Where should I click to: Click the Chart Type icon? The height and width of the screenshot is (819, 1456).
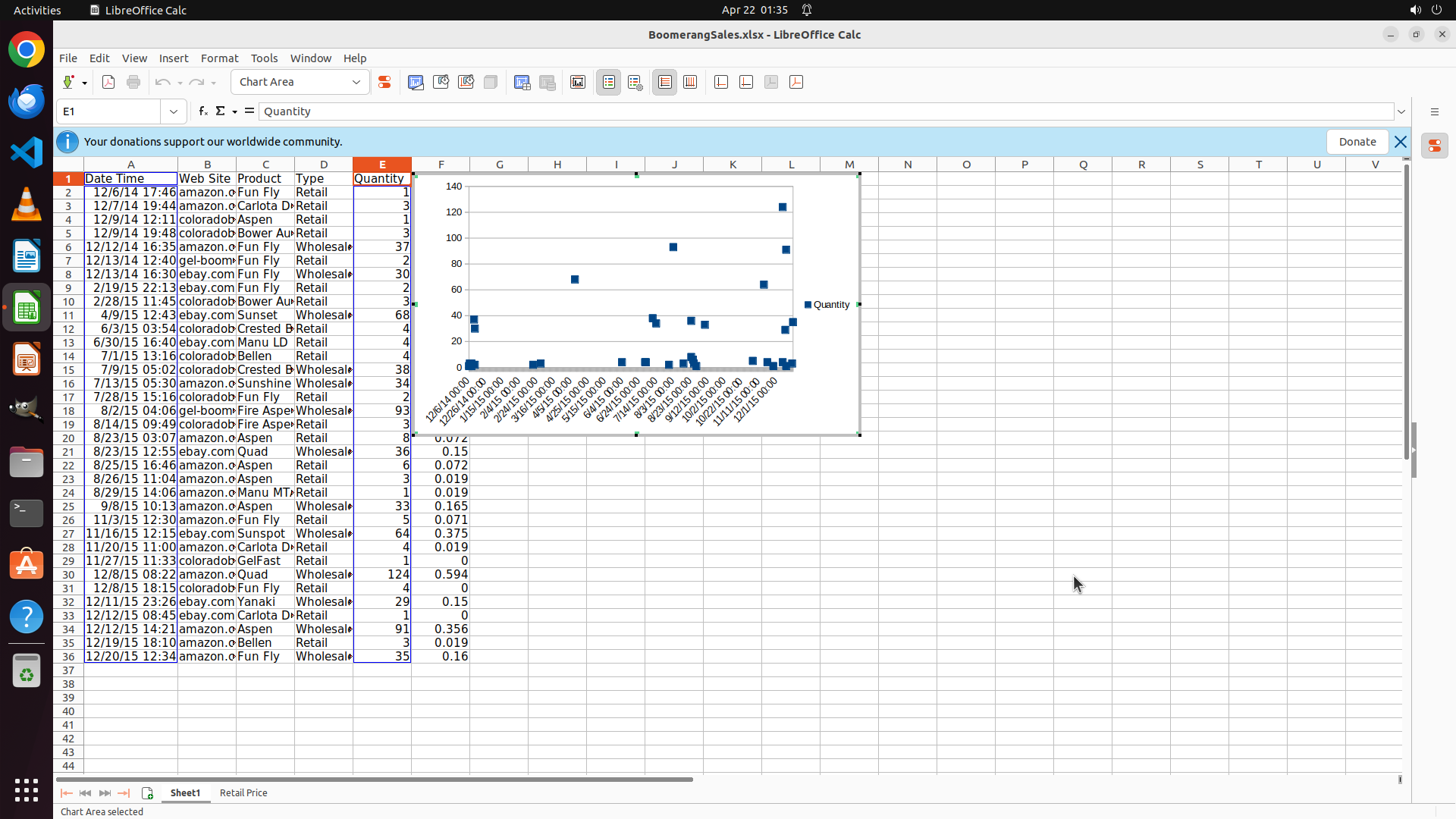(416, 82)
